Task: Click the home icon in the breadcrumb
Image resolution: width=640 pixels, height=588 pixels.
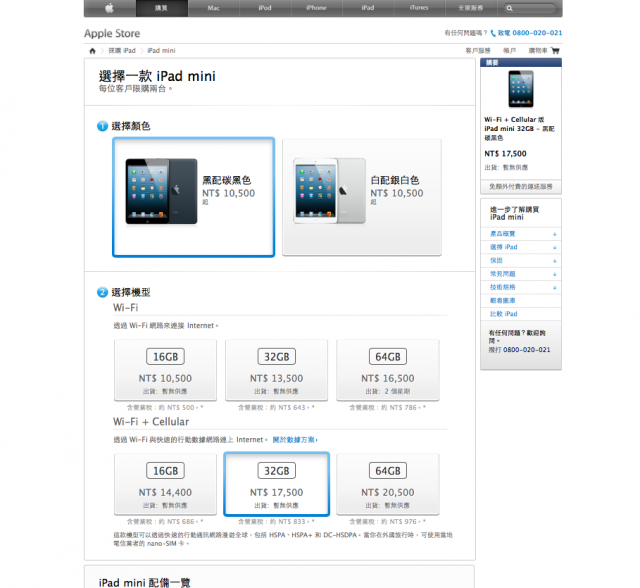Action: click(92, 51)
